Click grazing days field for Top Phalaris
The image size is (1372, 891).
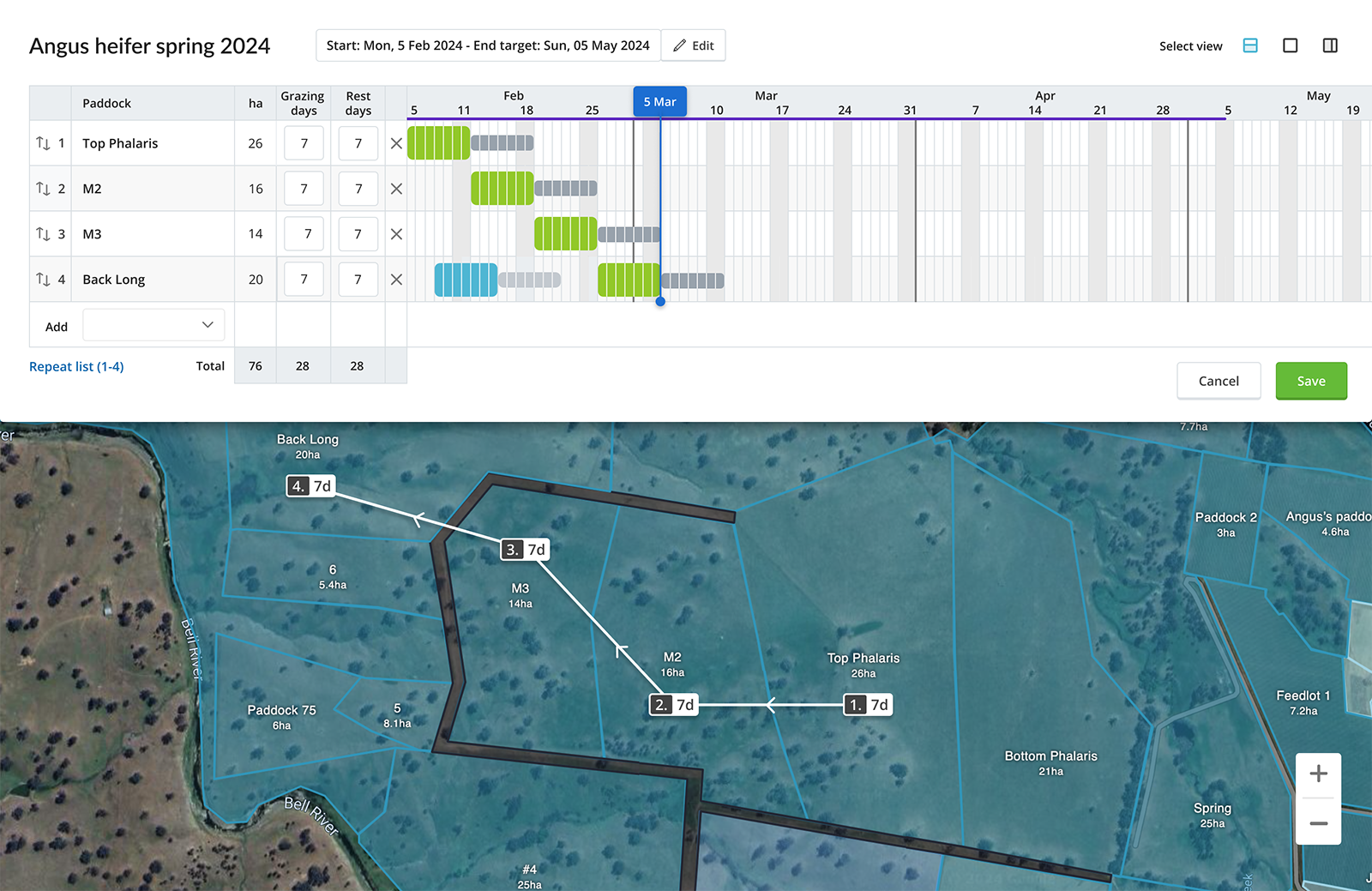[304, 143]
